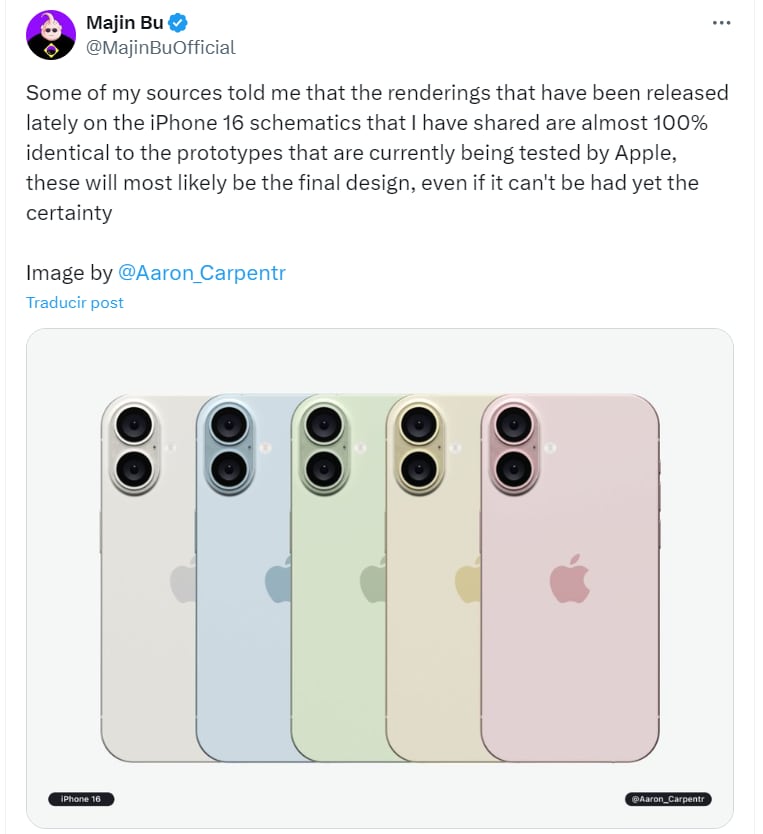Click the iPhone 16 label on the image
This screenshot has height=834, width=763.
tap(80, 798)
